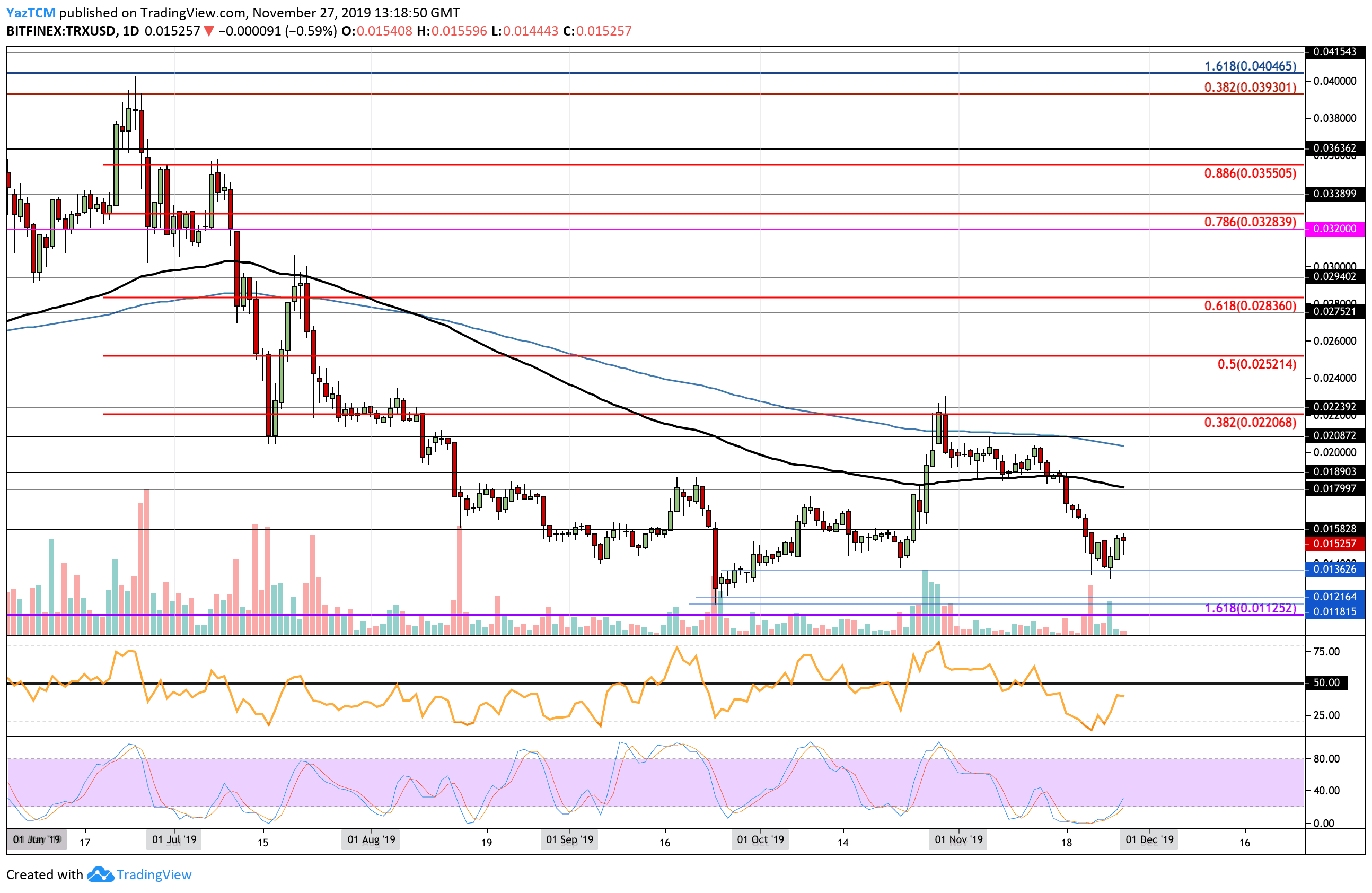Click the blue 0.012164 price tag
Screen dimensions: 1372x893
pos(1335,597)
